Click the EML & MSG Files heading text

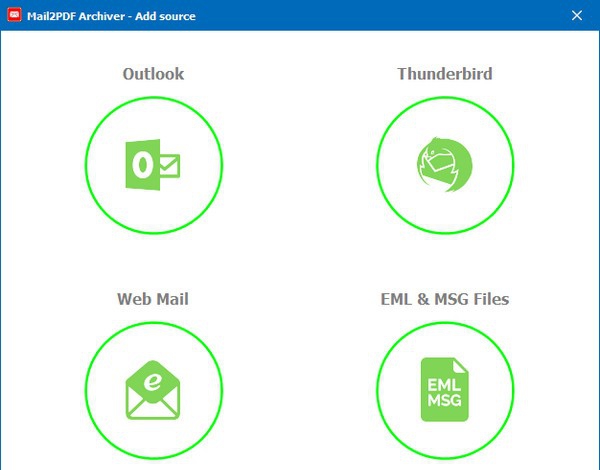(x=445, y=299)
